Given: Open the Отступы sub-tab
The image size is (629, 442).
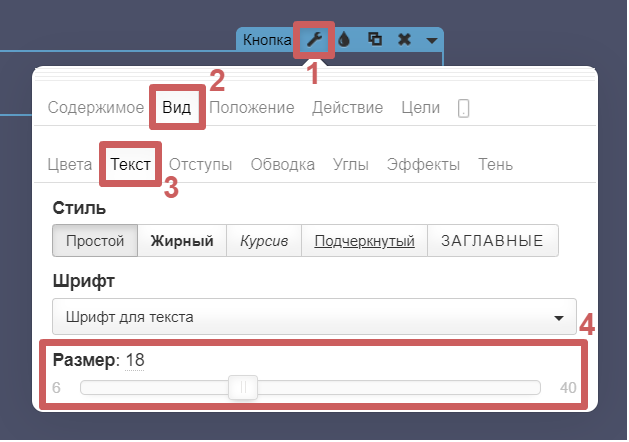Looking at the screenshot, I should point(200,164).
